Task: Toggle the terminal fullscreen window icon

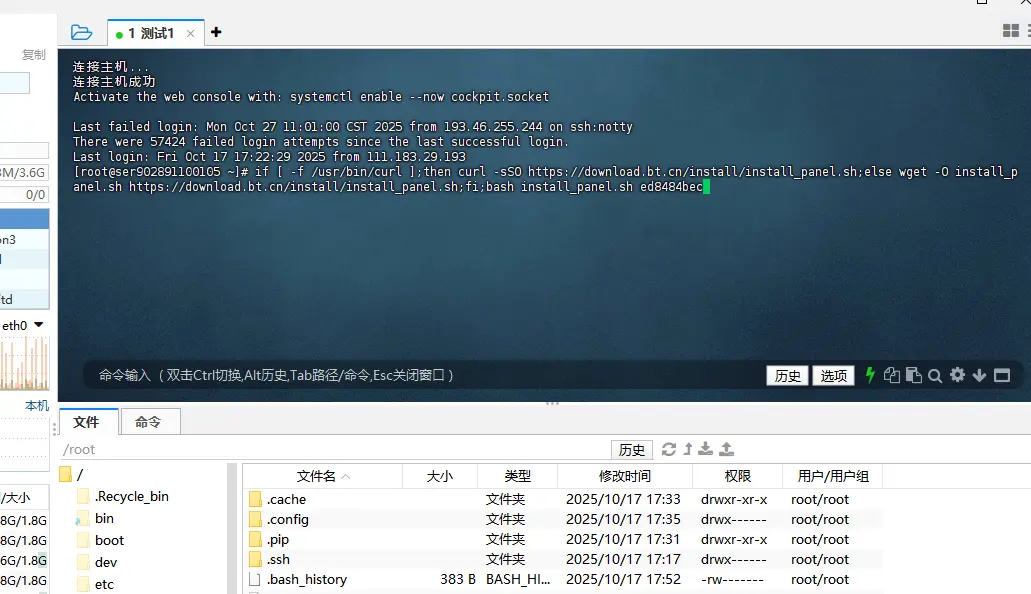Action: (1002, 375)
